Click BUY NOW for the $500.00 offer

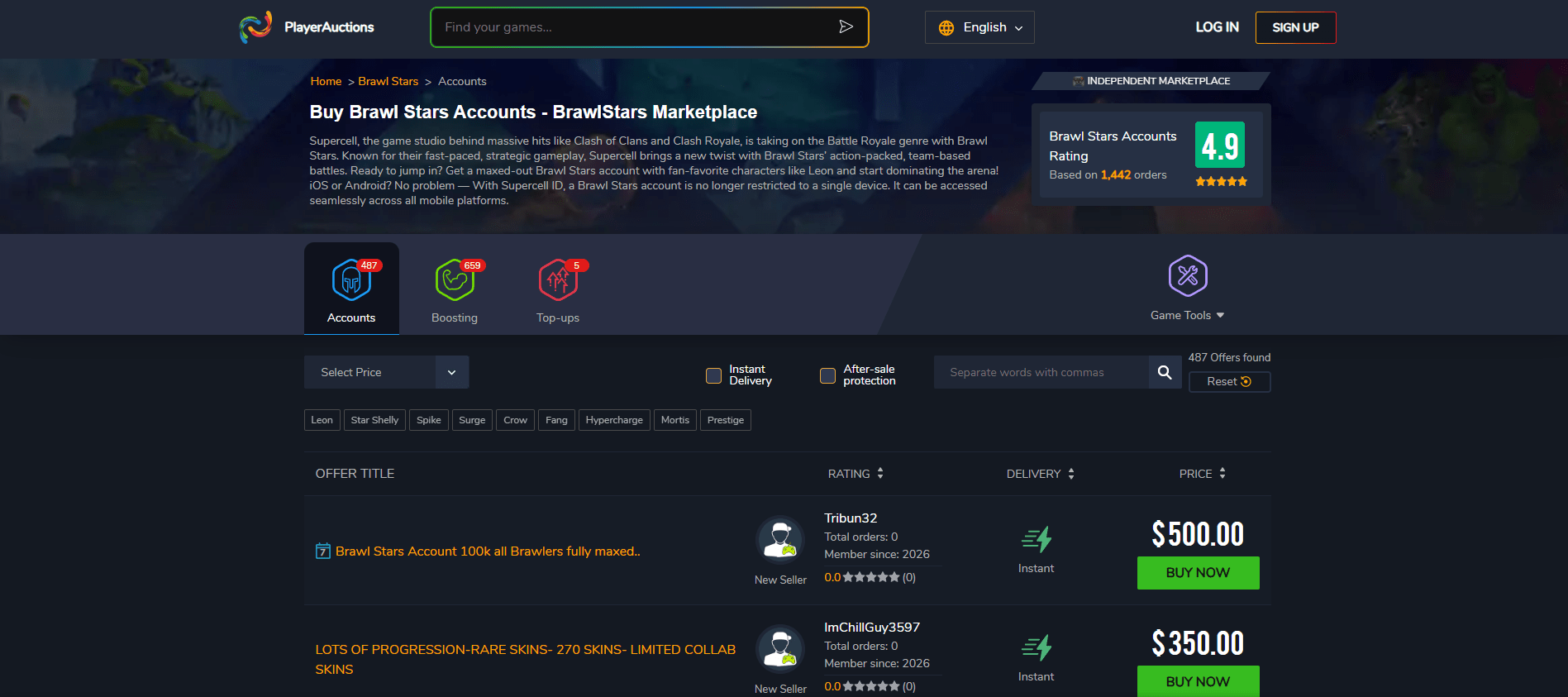(1198, 573)
